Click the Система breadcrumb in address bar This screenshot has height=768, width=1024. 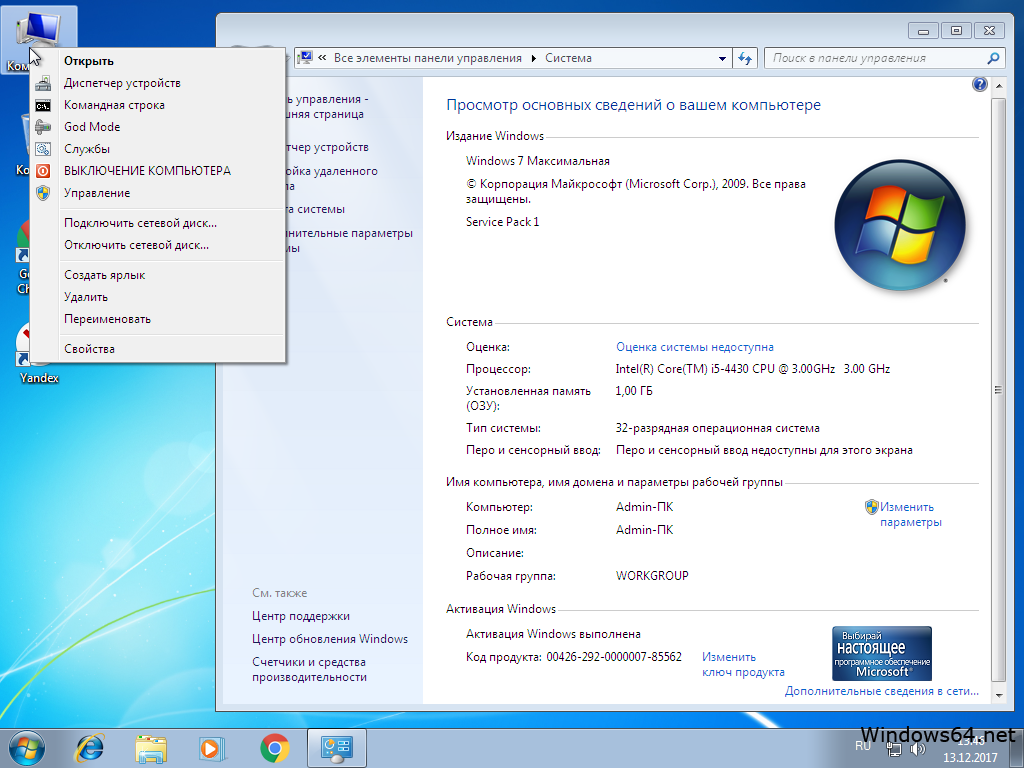click(x=568, y=58)
